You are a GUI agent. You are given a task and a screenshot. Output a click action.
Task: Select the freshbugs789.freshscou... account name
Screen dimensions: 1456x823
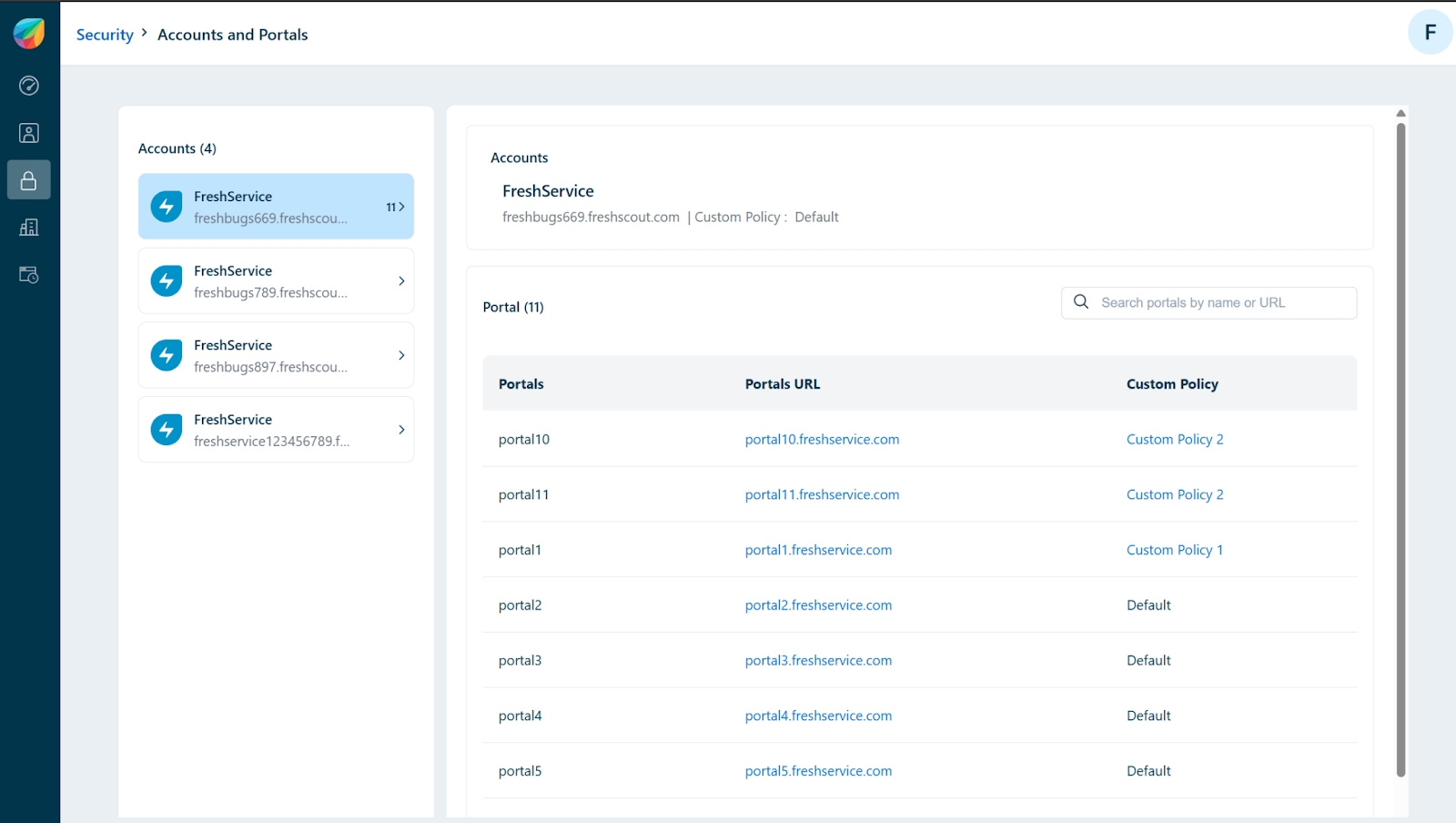tap(270, 293)
